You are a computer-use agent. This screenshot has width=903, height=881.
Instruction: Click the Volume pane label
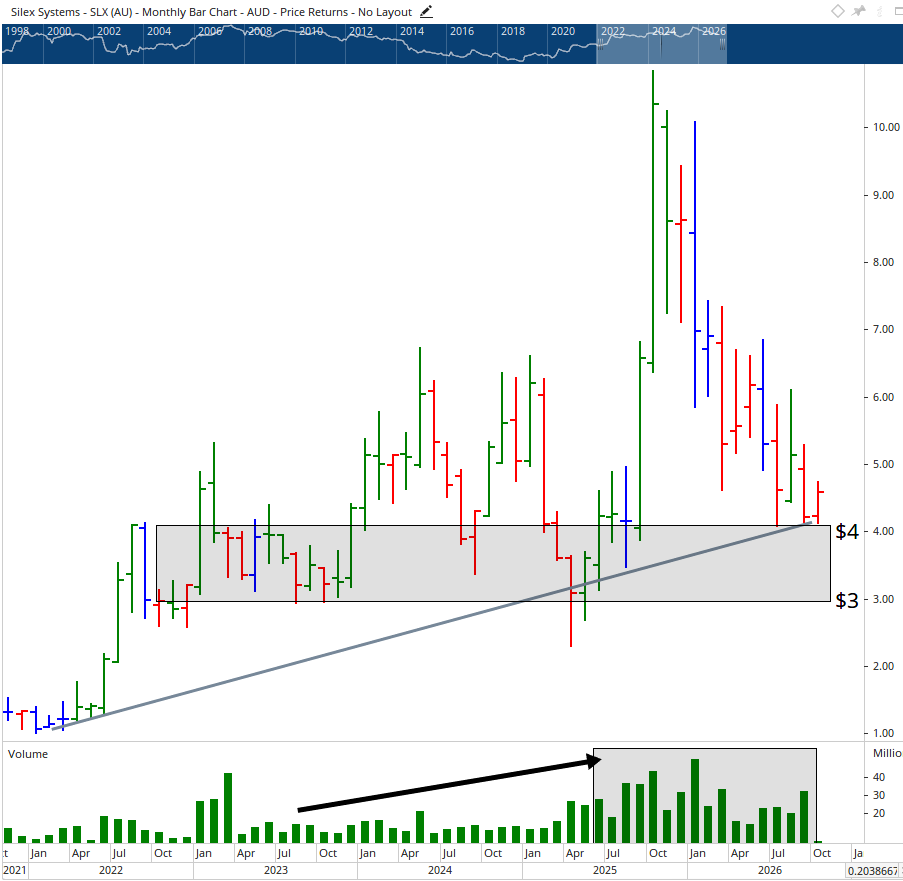pyautogui.click(x=28, y=754)
